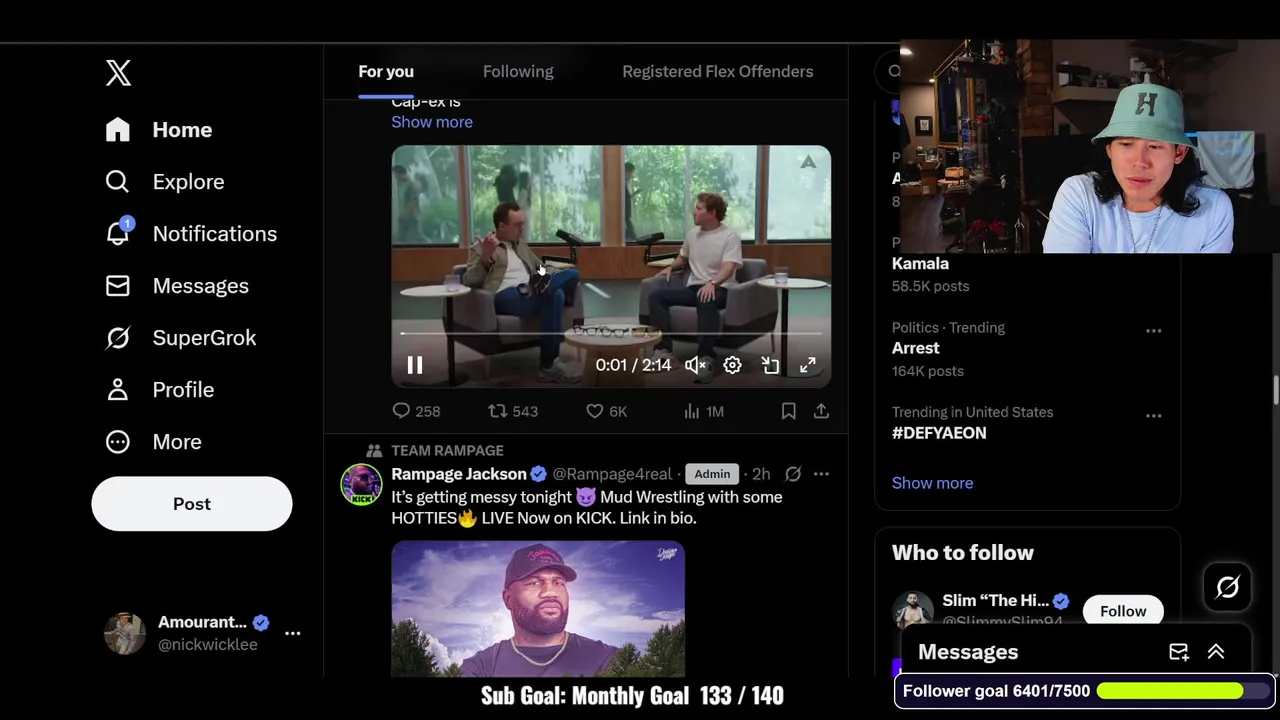Reply to the video post, 258 replies
The width and height of the screenshot is (1280, 720).
click(416, 411)
